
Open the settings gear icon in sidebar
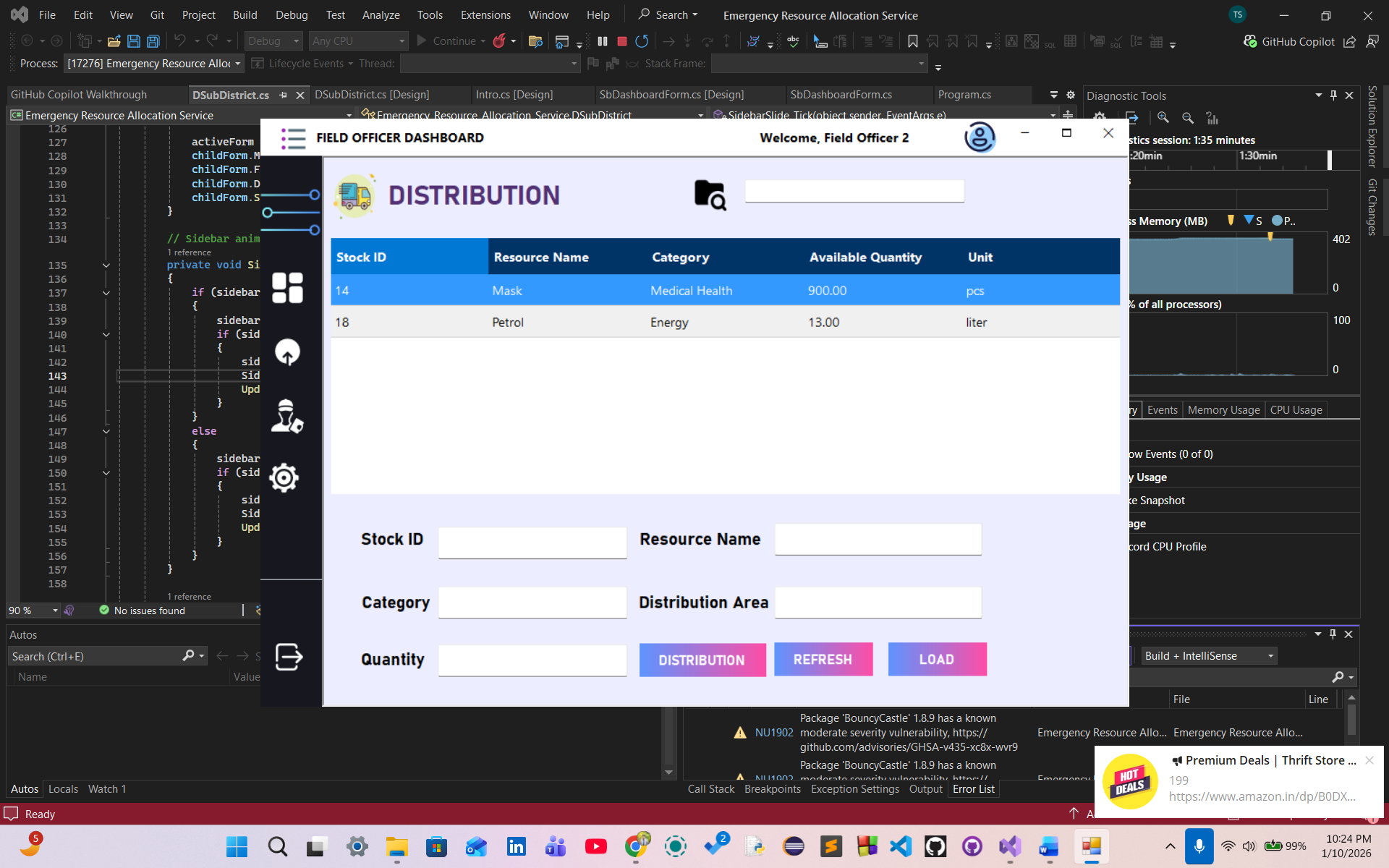point(284,477)
